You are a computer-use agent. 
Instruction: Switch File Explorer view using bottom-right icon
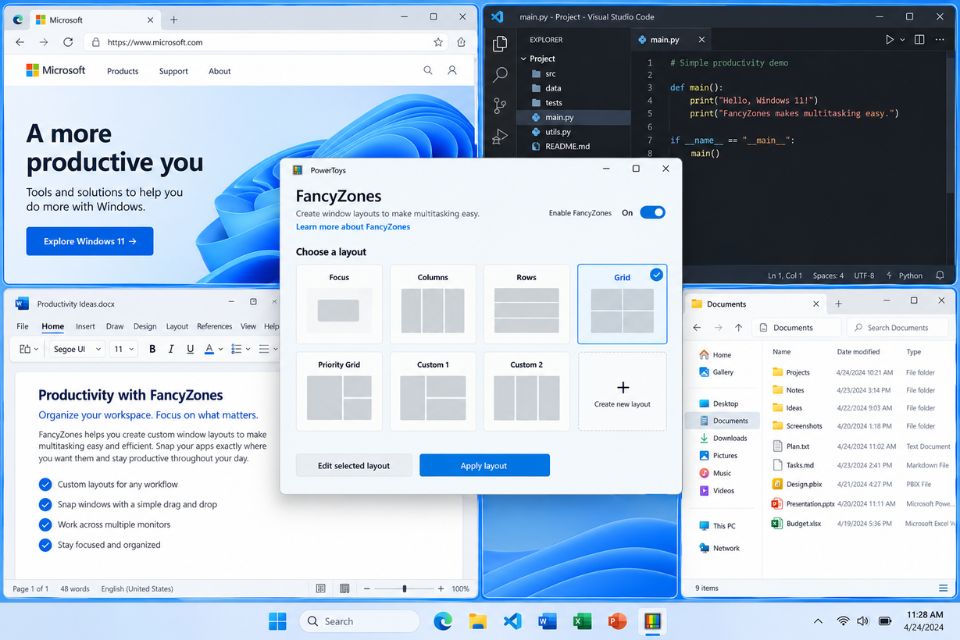pos(943,588)
